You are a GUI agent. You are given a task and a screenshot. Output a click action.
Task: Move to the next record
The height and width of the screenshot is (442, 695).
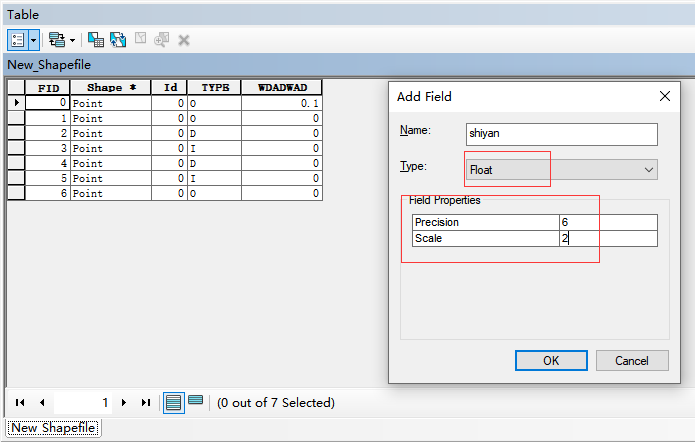tap(123, 403)
